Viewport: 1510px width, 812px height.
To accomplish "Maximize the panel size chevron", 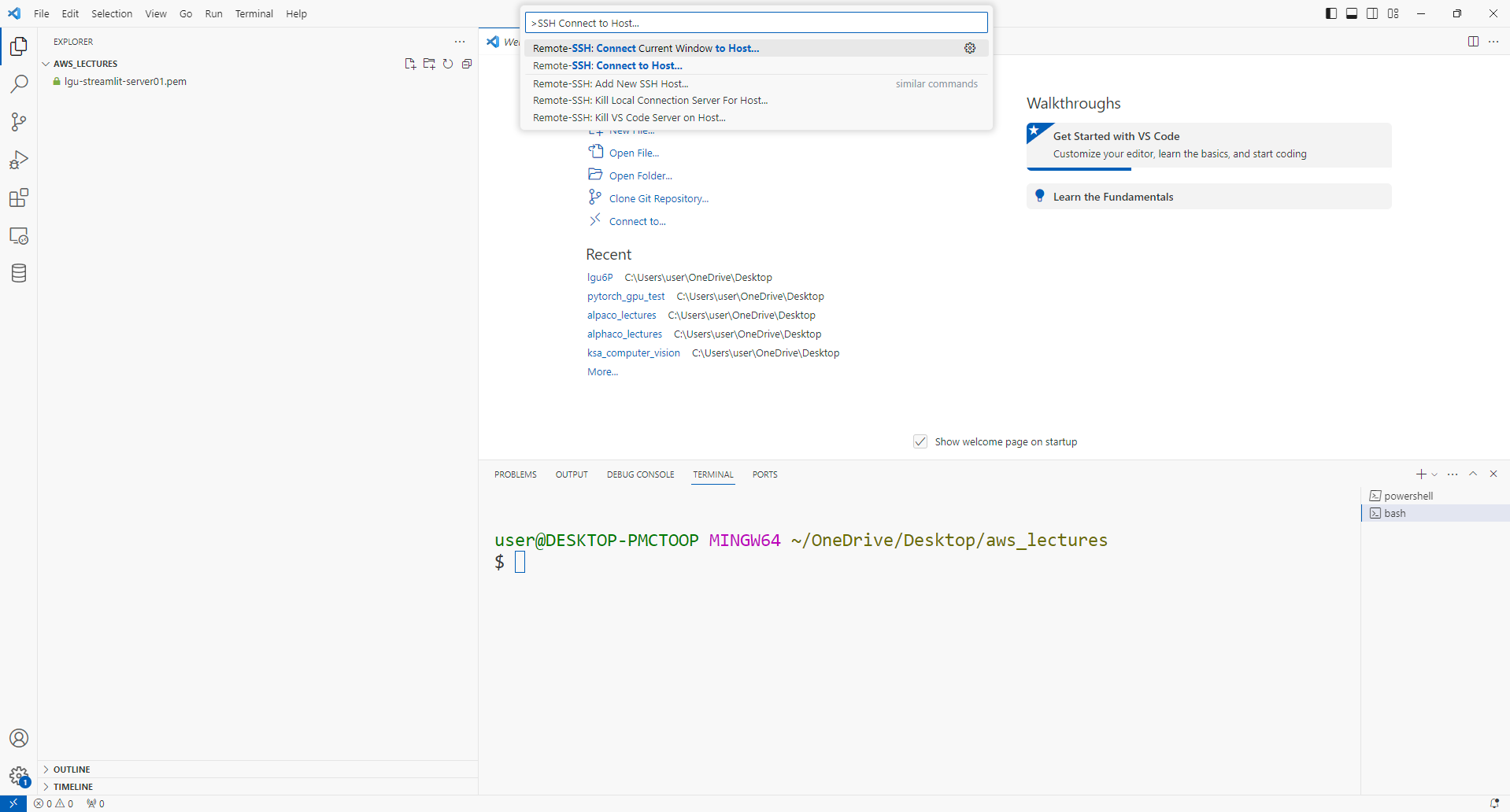I will pyautogui.click(x=1473, y=474).
